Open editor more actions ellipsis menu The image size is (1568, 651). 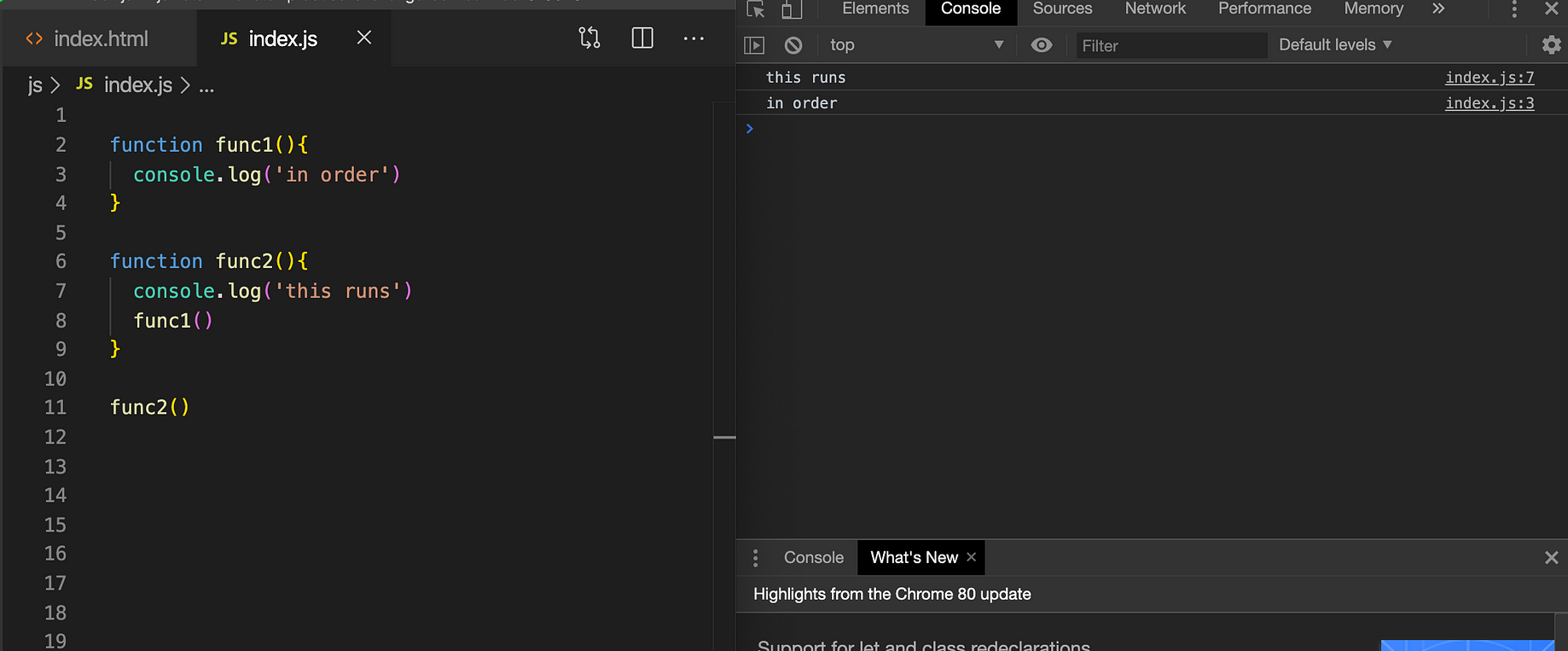[x=694, y=38]
